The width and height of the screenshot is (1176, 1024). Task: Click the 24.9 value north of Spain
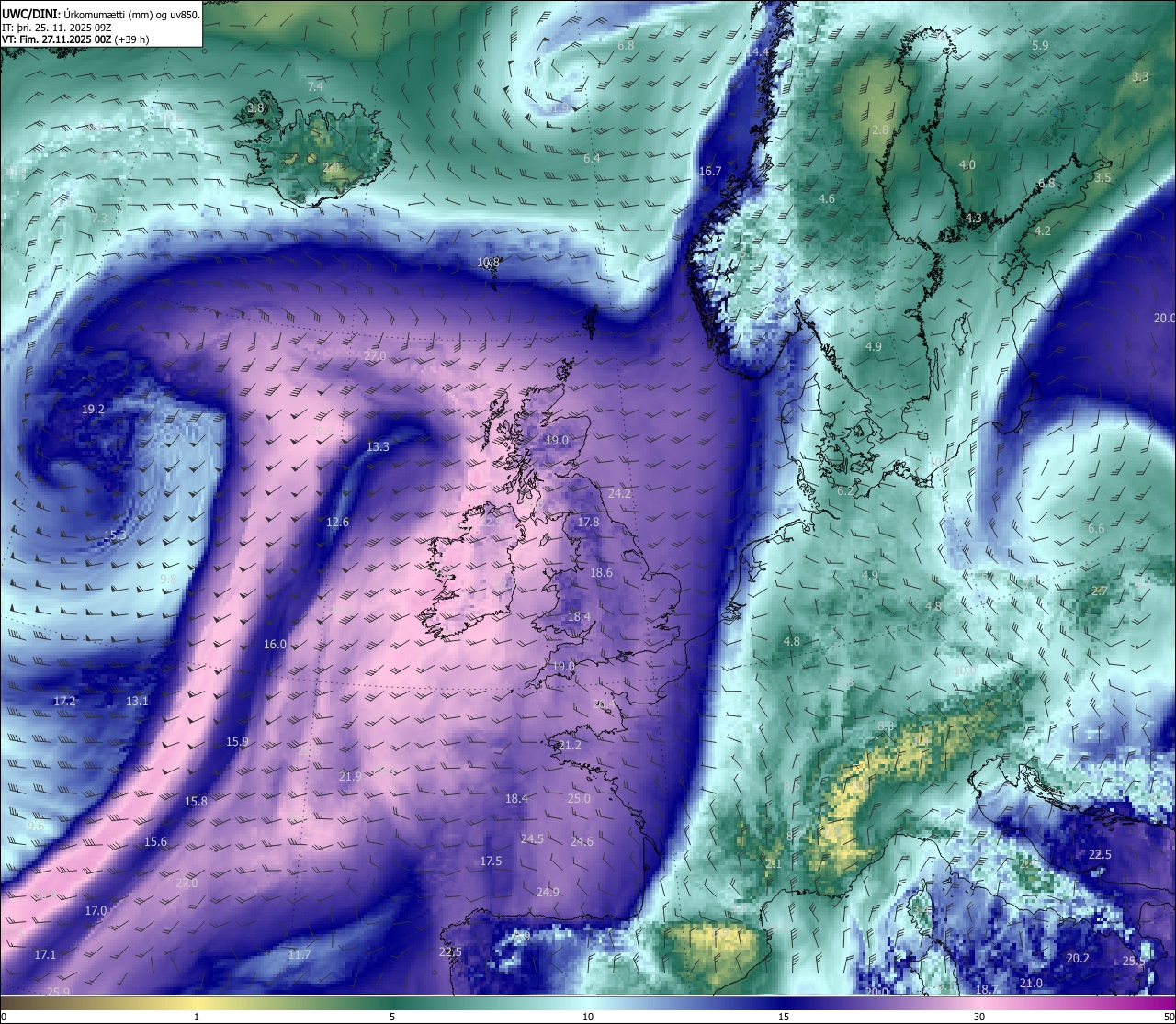tap(548, 893)
